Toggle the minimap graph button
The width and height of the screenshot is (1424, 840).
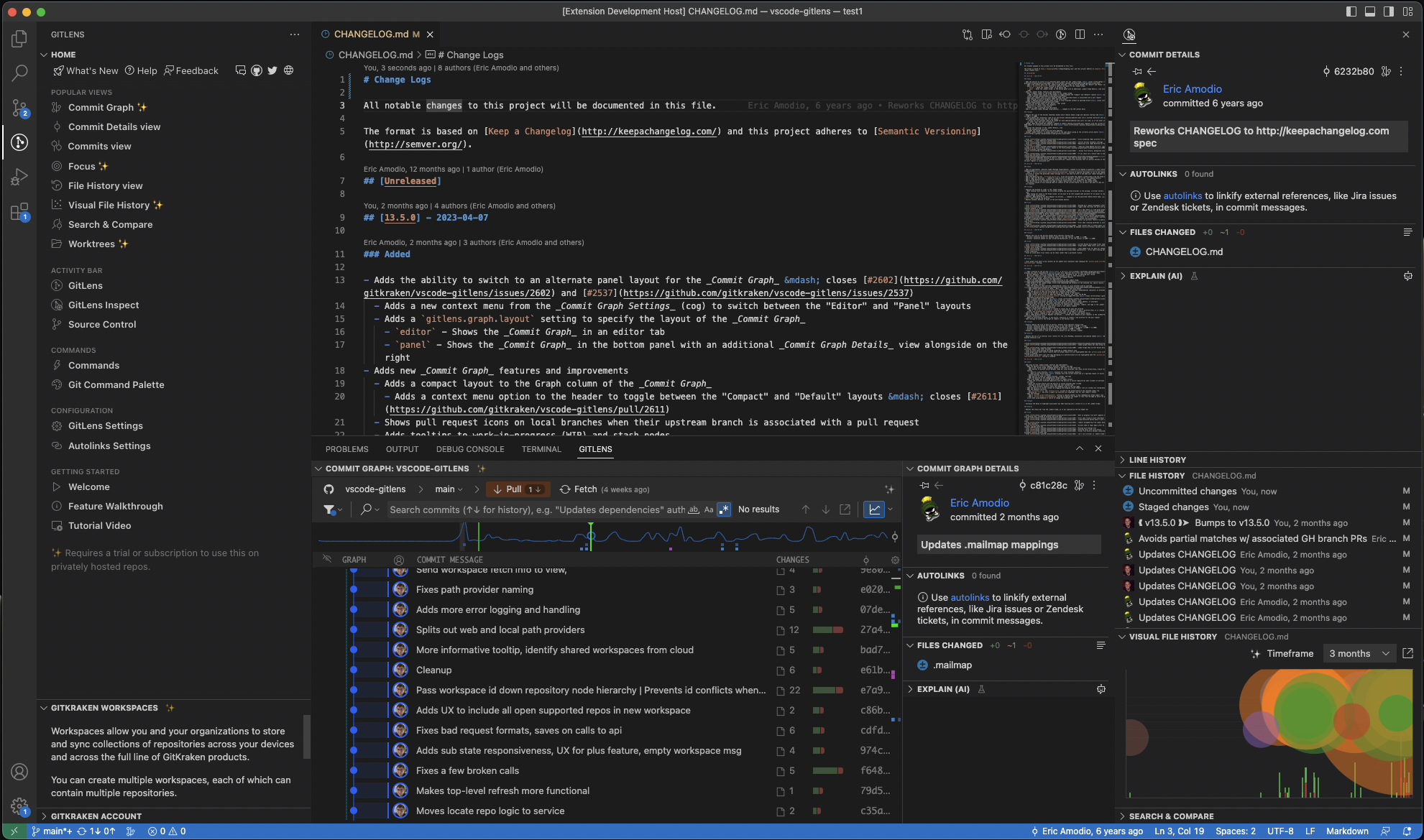pos(874,509)
